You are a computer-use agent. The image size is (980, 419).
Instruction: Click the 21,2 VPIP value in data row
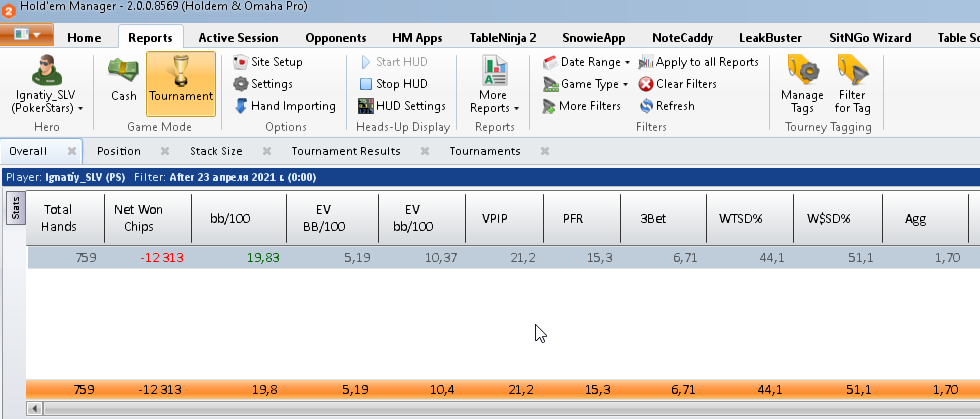pyautogui.click(x=522, y=257)
